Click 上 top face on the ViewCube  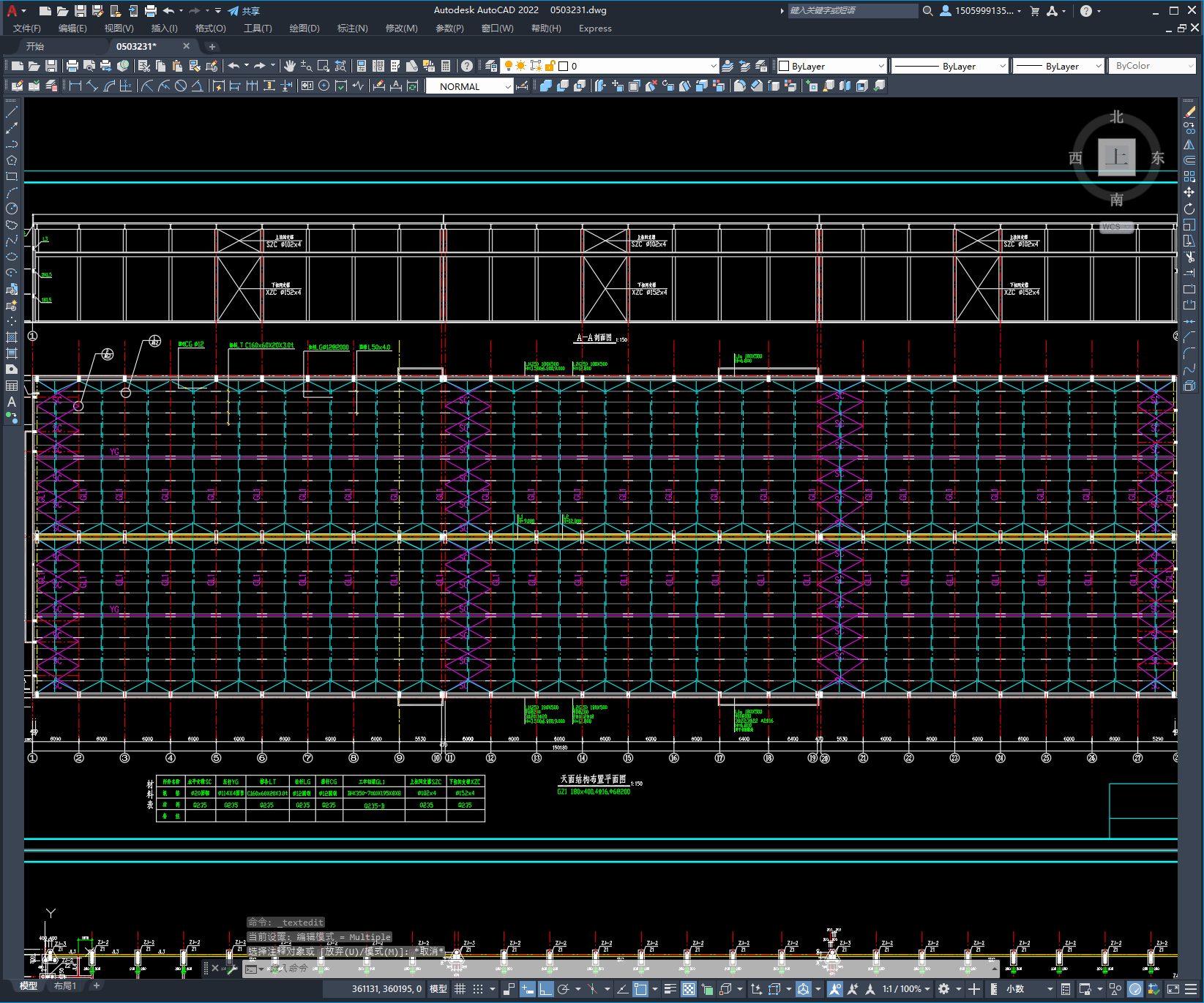point(1116,157)
